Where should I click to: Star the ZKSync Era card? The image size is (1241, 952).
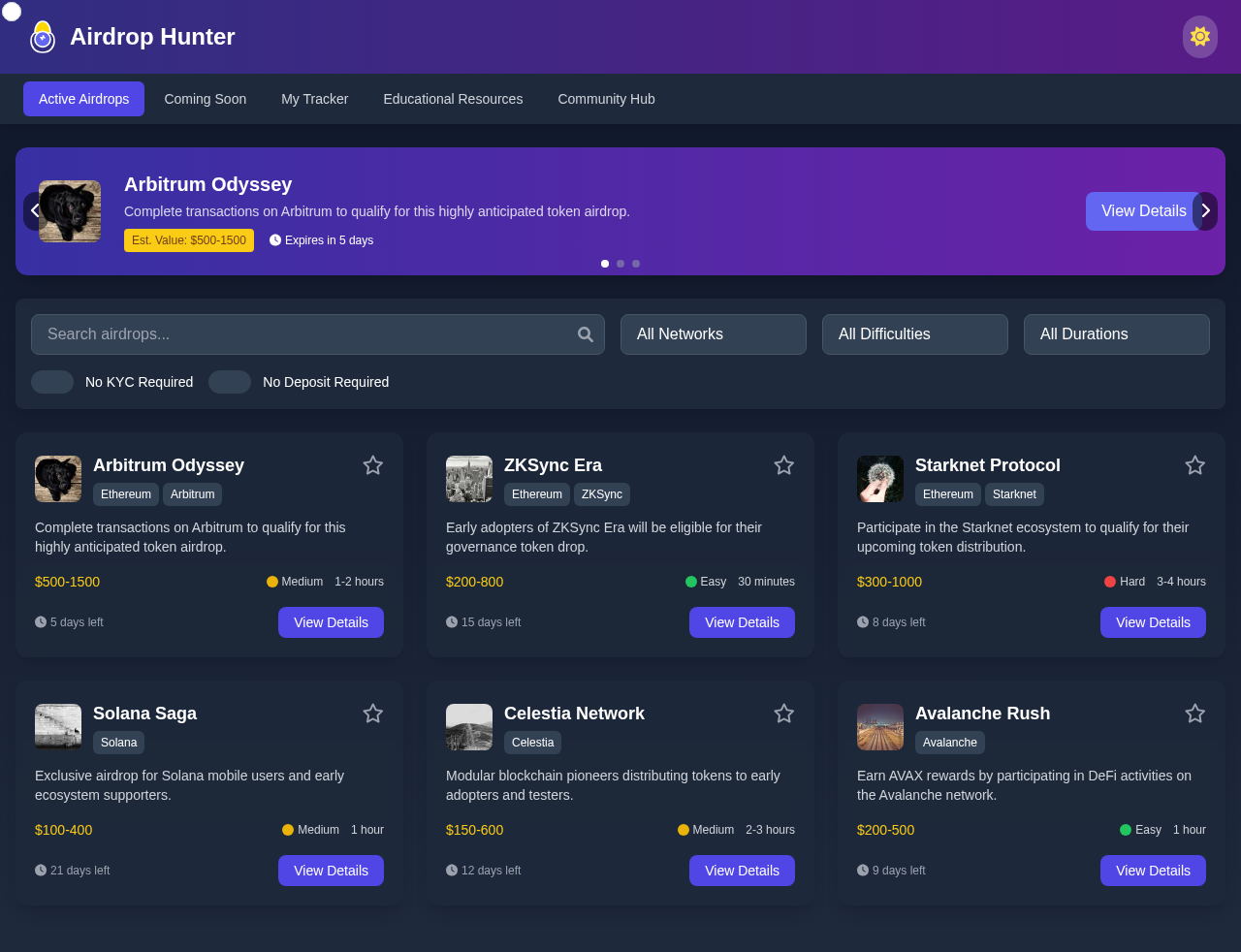coord(783,465)
